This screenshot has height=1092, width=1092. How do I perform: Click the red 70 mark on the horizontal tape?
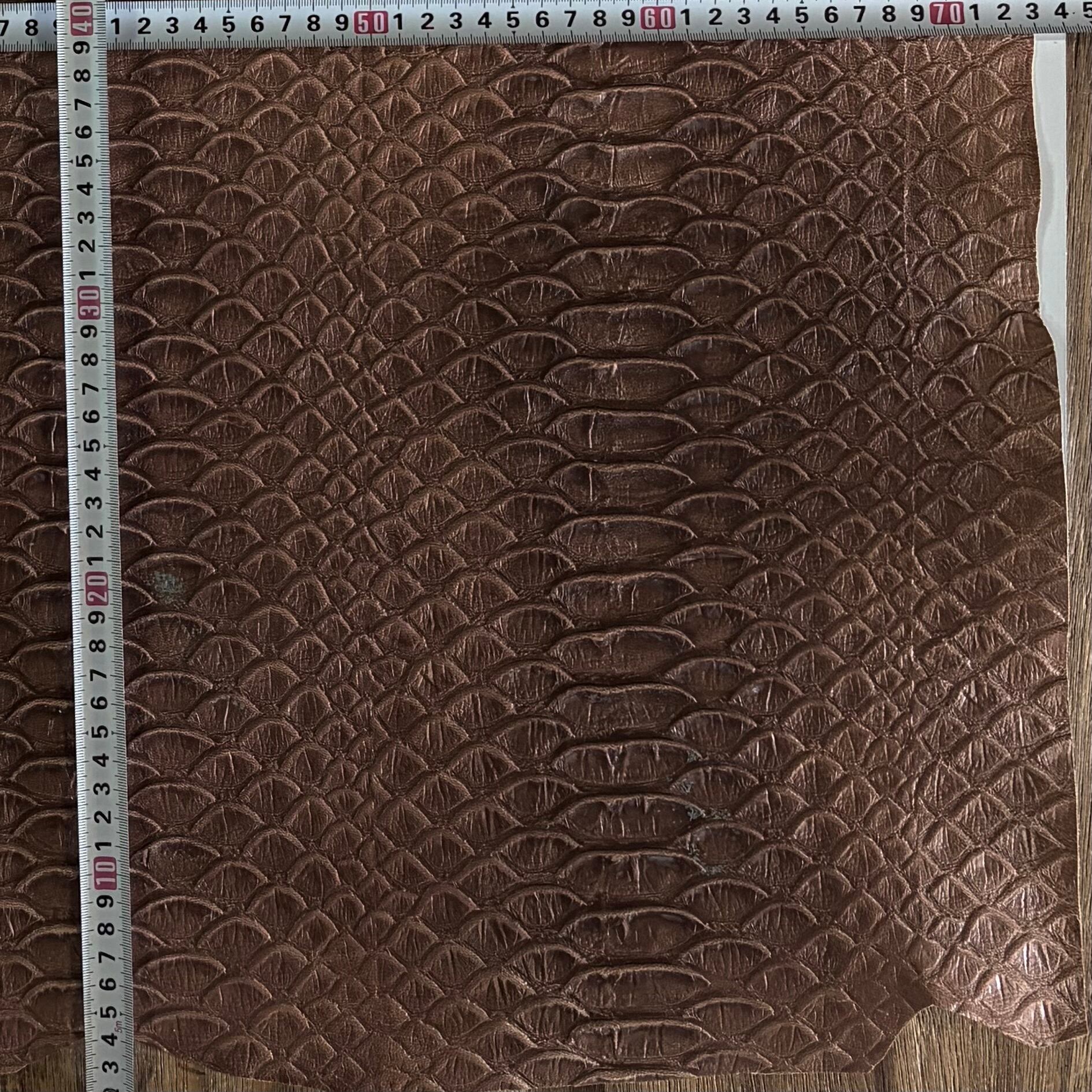947,14
